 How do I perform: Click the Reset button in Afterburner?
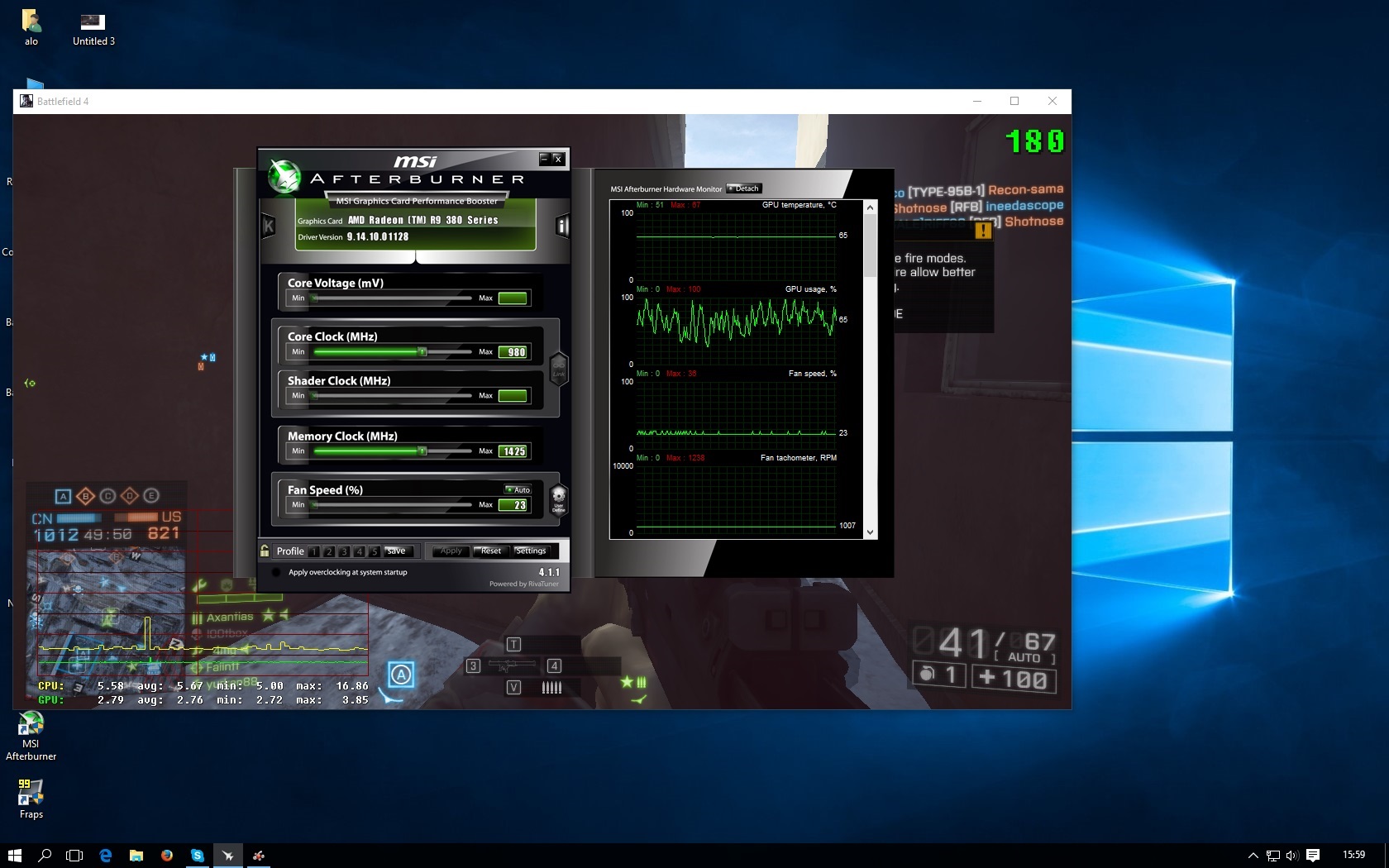click(491, 551)
